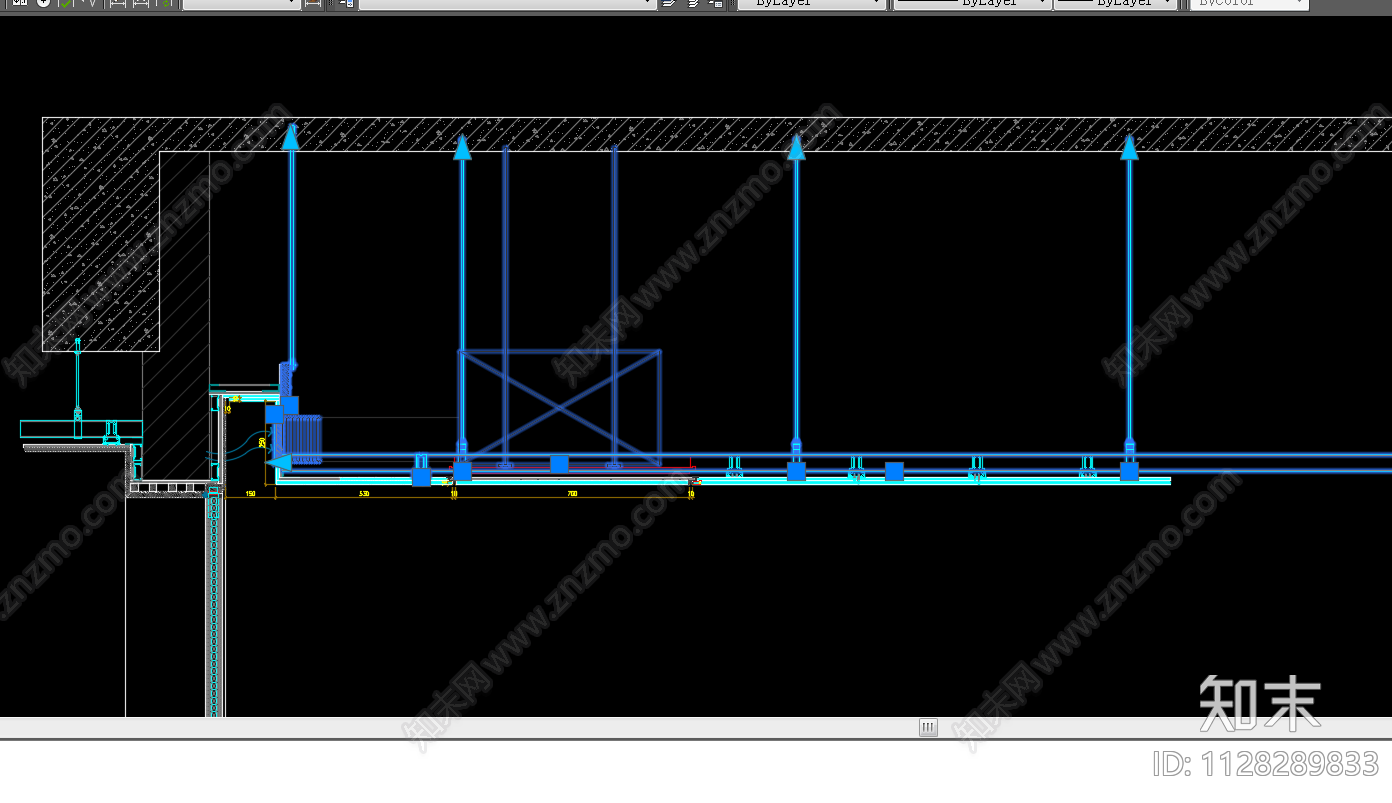
Task: Open the lineweight ByLayer dropdown
Action: coord(1115,4)
